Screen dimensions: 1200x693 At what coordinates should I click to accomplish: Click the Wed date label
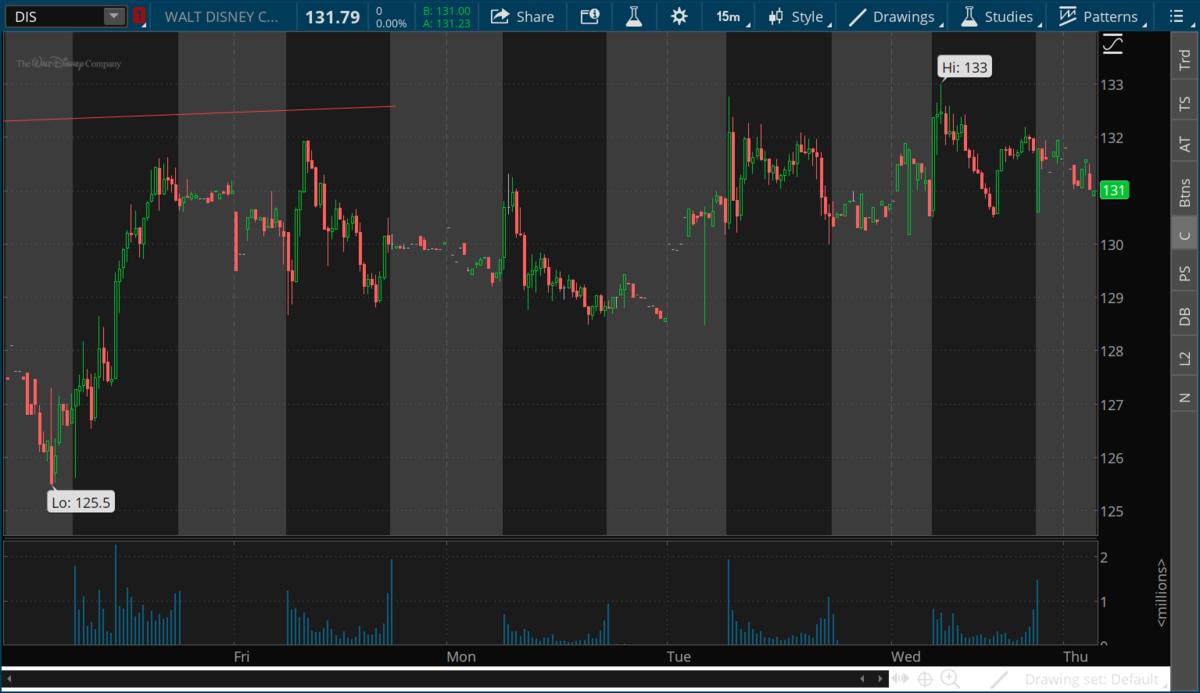point(906,657)
